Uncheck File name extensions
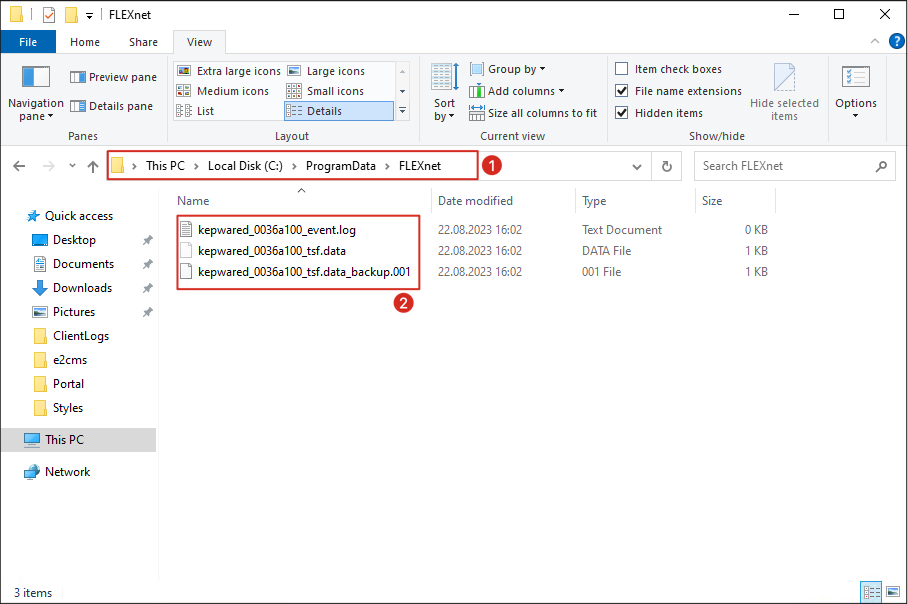Image resolution: width=908 pixels, height=604 pixels. pos(621,91)
